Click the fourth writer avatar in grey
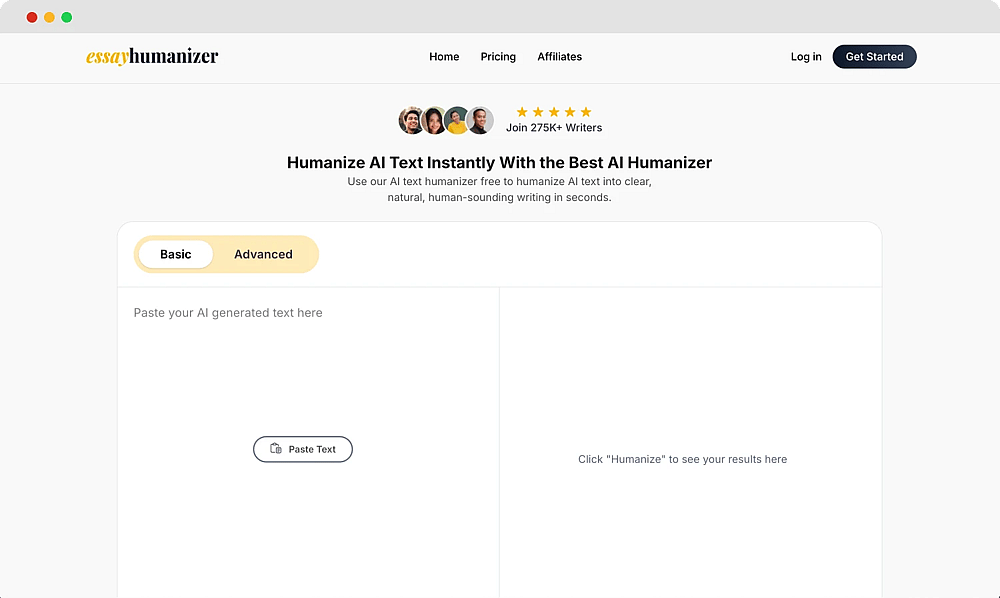Image resolution: width=1000 pixels, height=598 pixels. tap(480, 120)
